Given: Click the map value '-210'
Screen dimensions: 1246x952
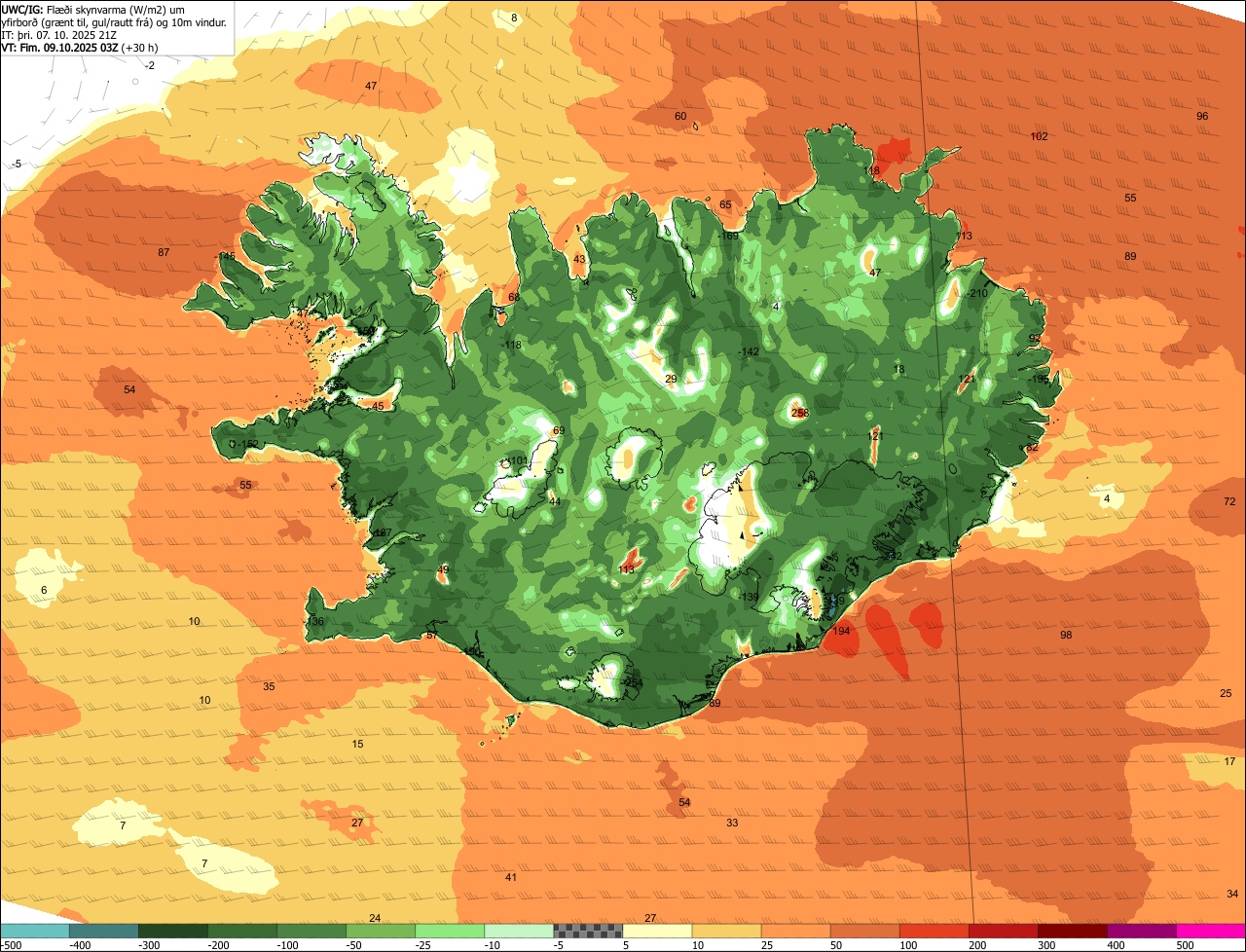Looking at the screenshot, I should [976, 293].
